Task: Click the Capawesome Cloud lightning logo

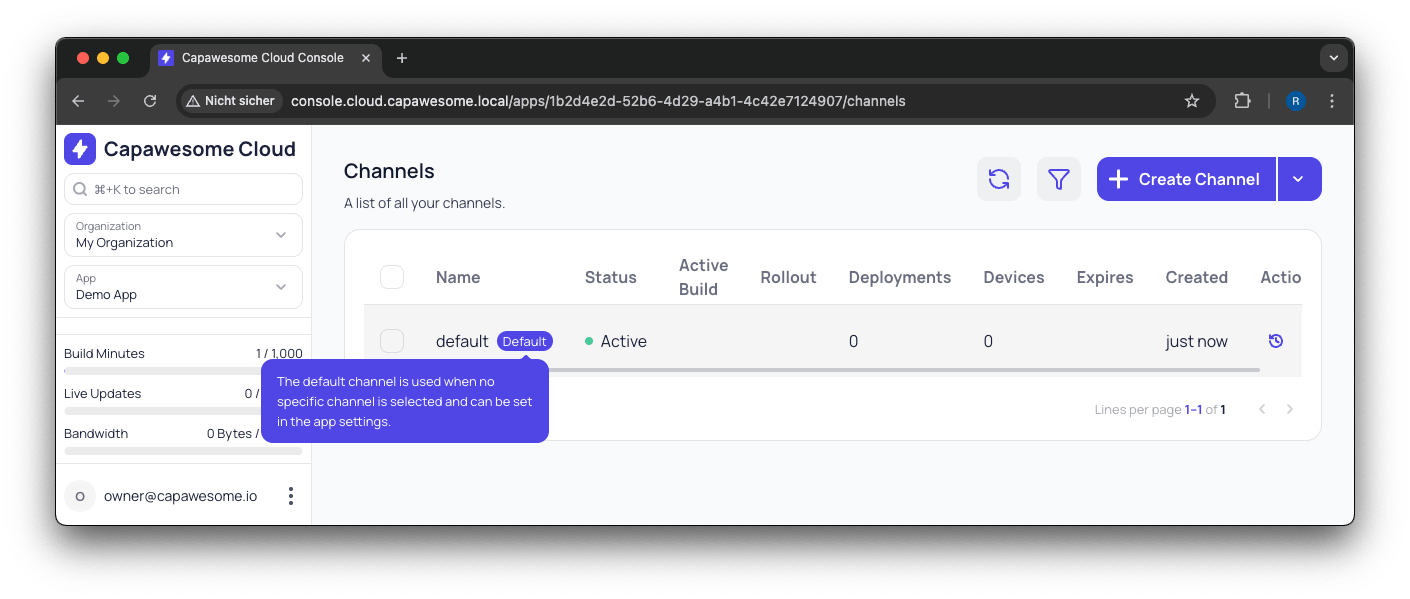Action: pos(80,149)
